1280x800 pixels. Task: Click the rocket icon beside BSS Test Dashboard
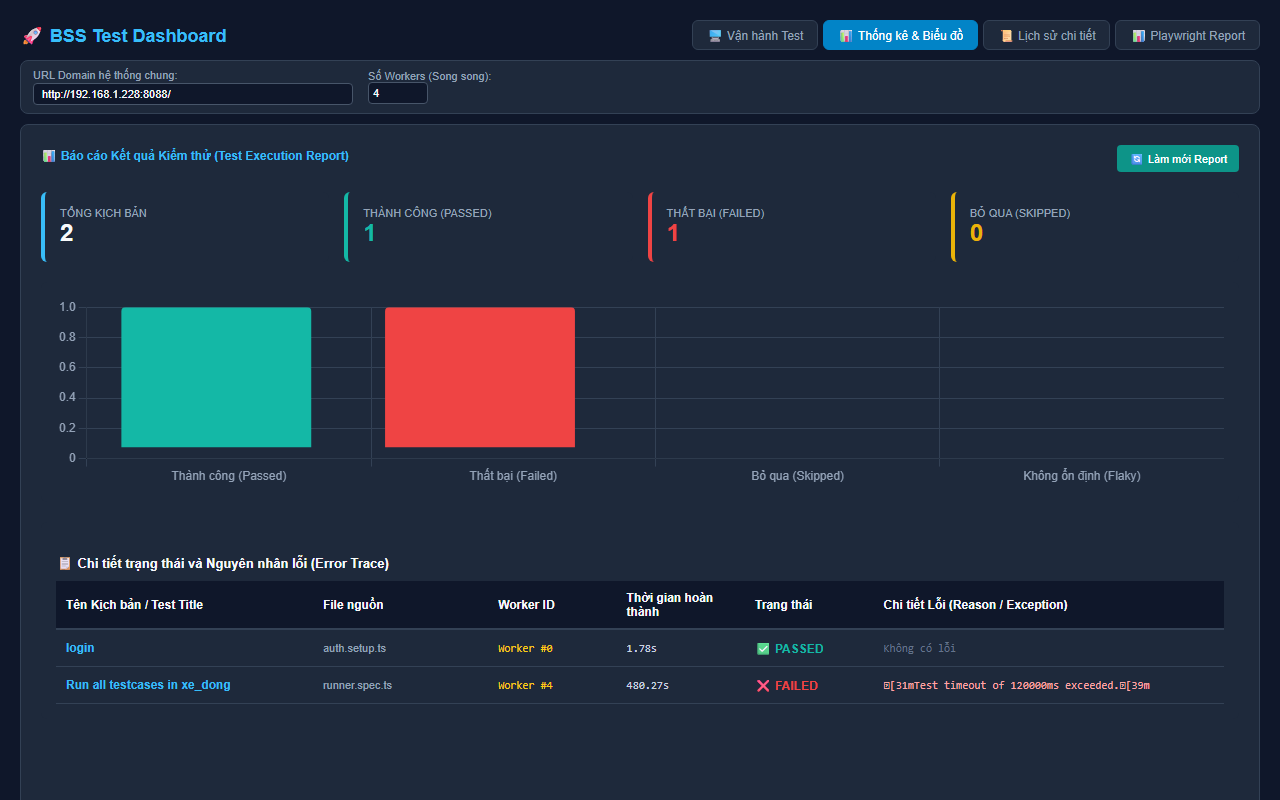pyautogui.click(x=31, y=36)
